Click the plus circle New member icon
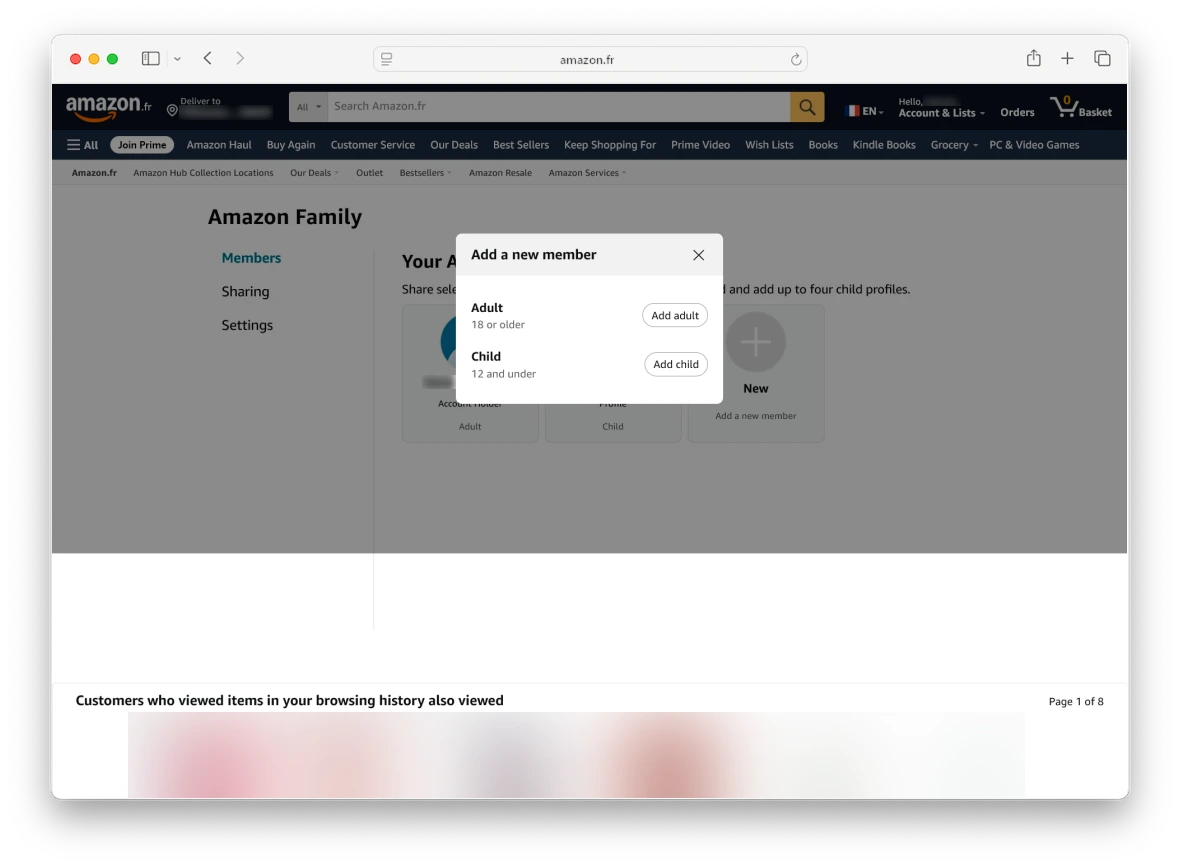This screenshot has height=867, width=1180. click(x=756, y=342)
